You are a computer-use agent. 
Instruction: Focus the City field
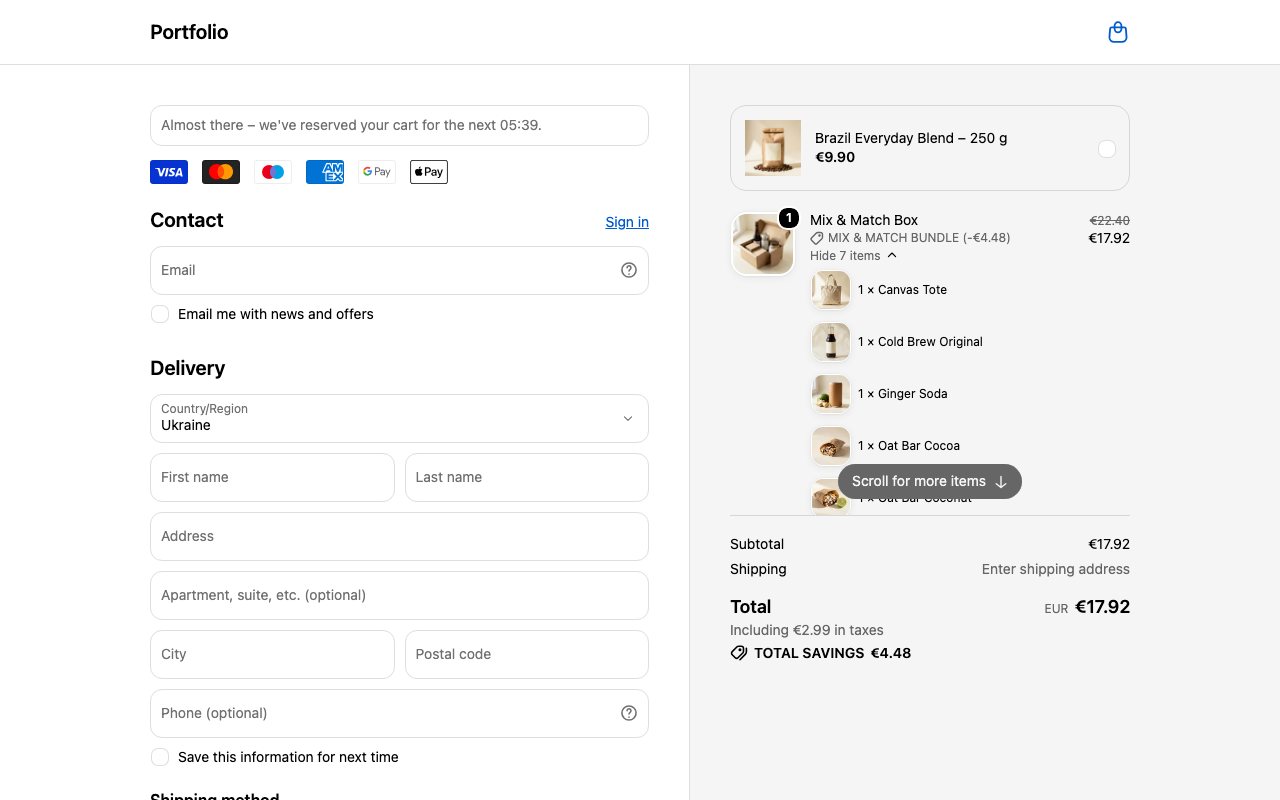(272, 654)
